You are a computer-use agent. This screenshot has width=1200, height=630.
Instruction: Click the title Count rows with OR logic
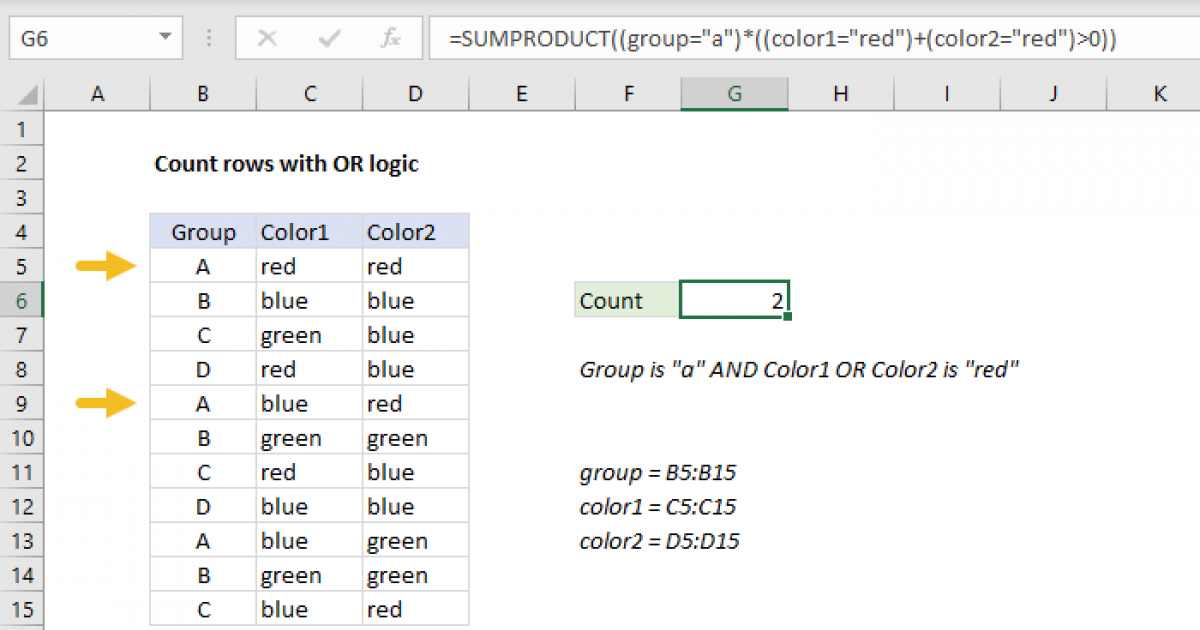286,164
